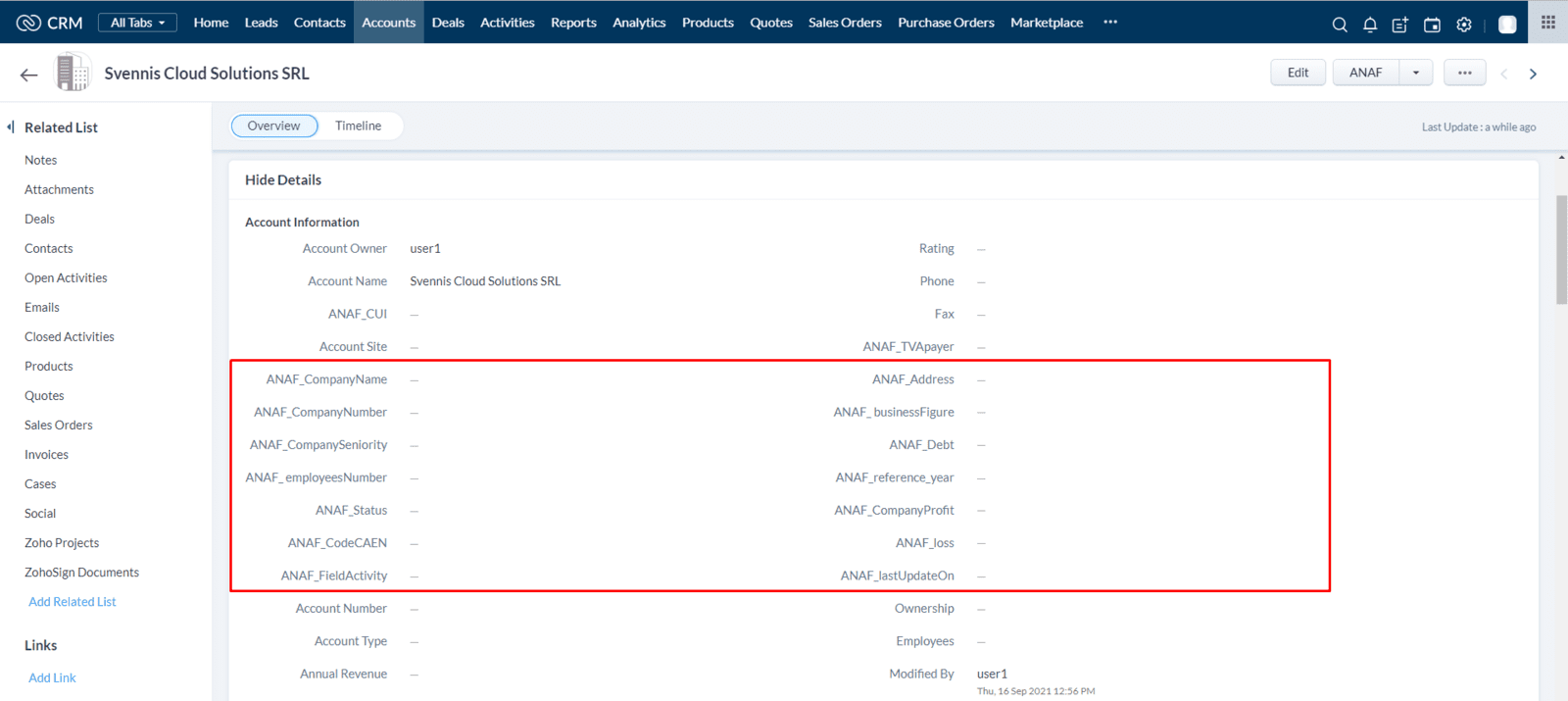Screen dimensions: 1568x701
Task: Switch to Overview view
Action: click(x=274, y=125)
